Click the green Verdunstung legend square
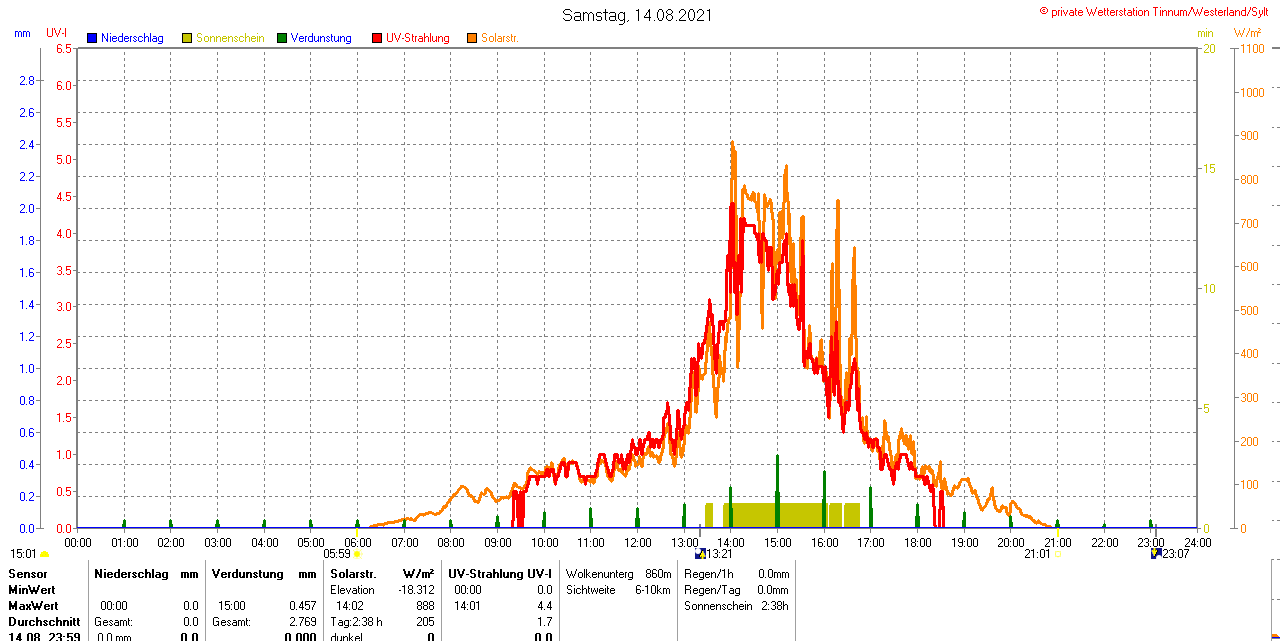This screenshot has height=641, width=1280. pos(282,38)
